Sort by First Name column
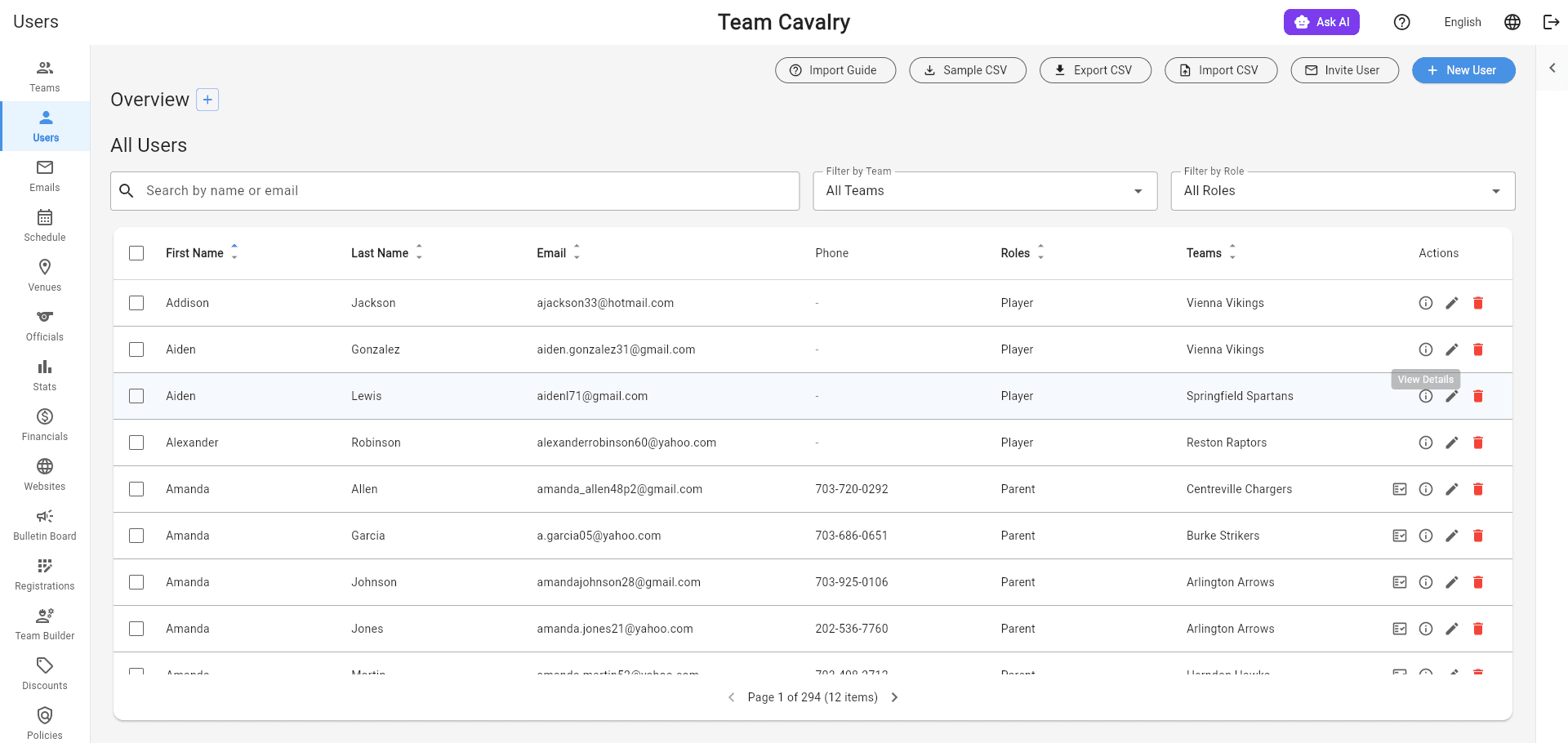Image resolution: width=1568 pixels, height=743 pixels. coord(202,253)
